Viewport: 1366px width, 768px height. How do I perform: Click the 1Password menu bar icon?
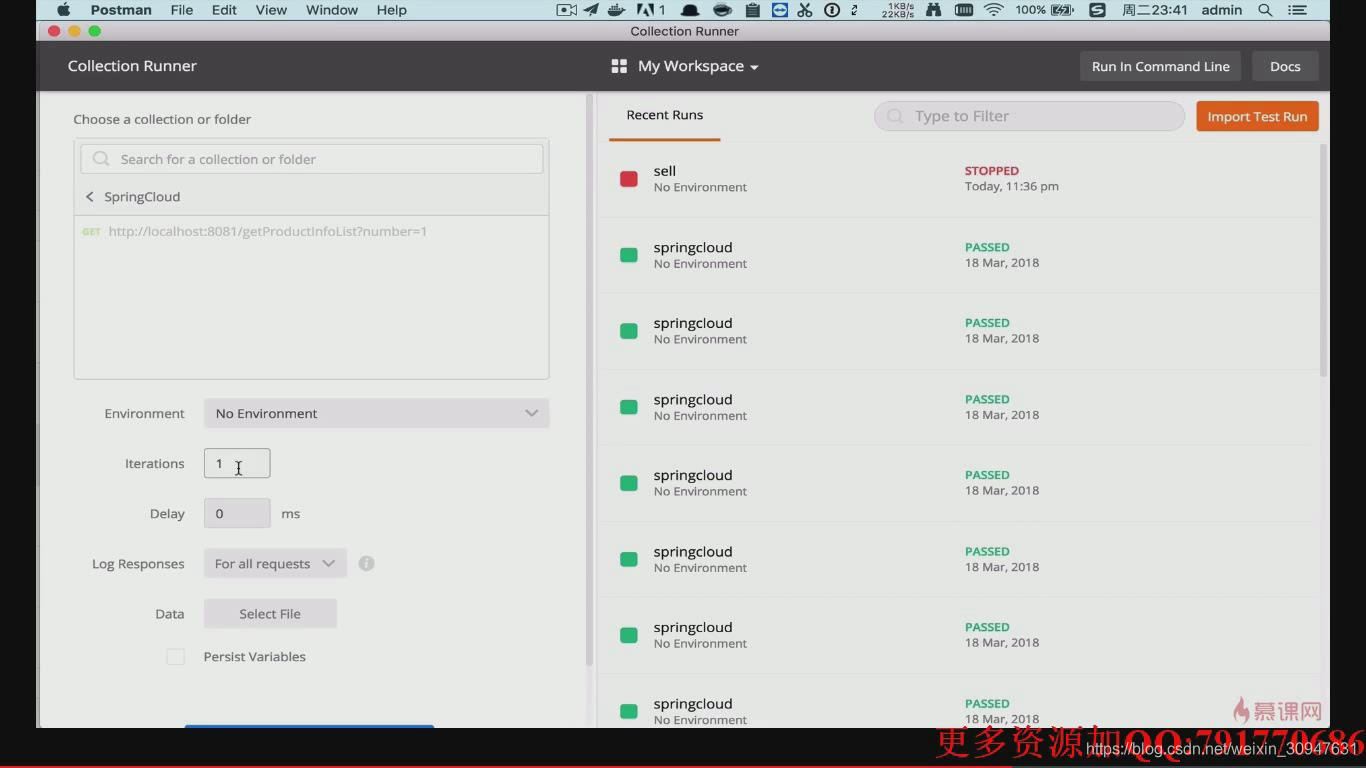point(832,10)
